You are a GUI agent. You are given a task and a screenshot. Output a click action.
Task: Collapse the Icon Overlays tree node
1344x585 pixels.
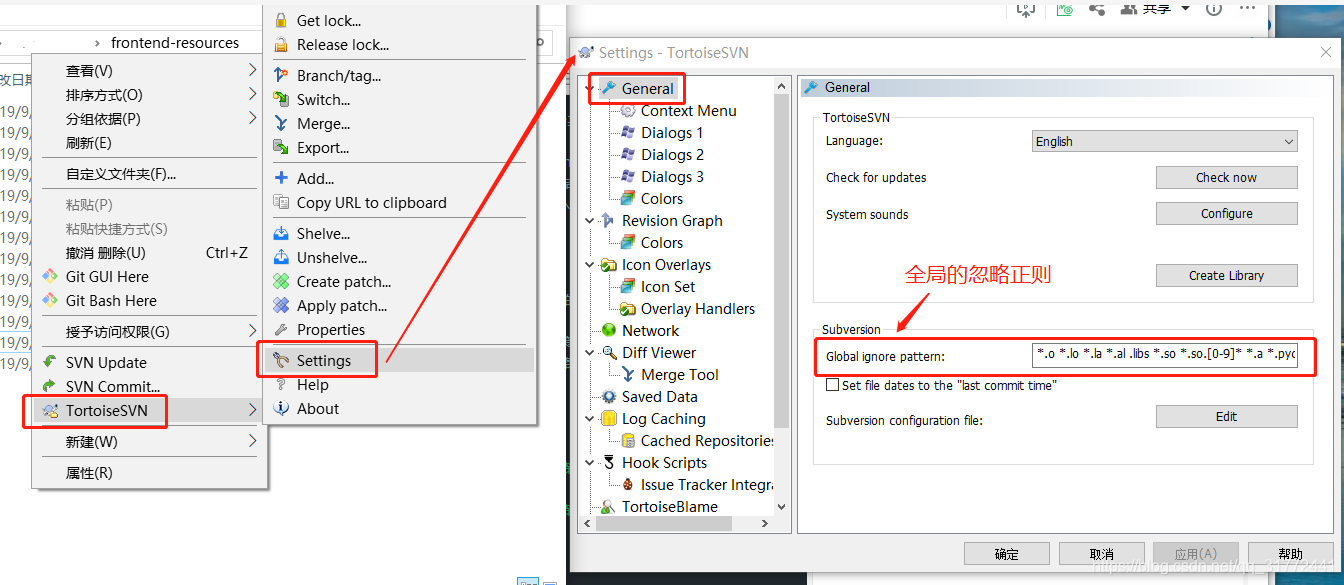point(590,265)
